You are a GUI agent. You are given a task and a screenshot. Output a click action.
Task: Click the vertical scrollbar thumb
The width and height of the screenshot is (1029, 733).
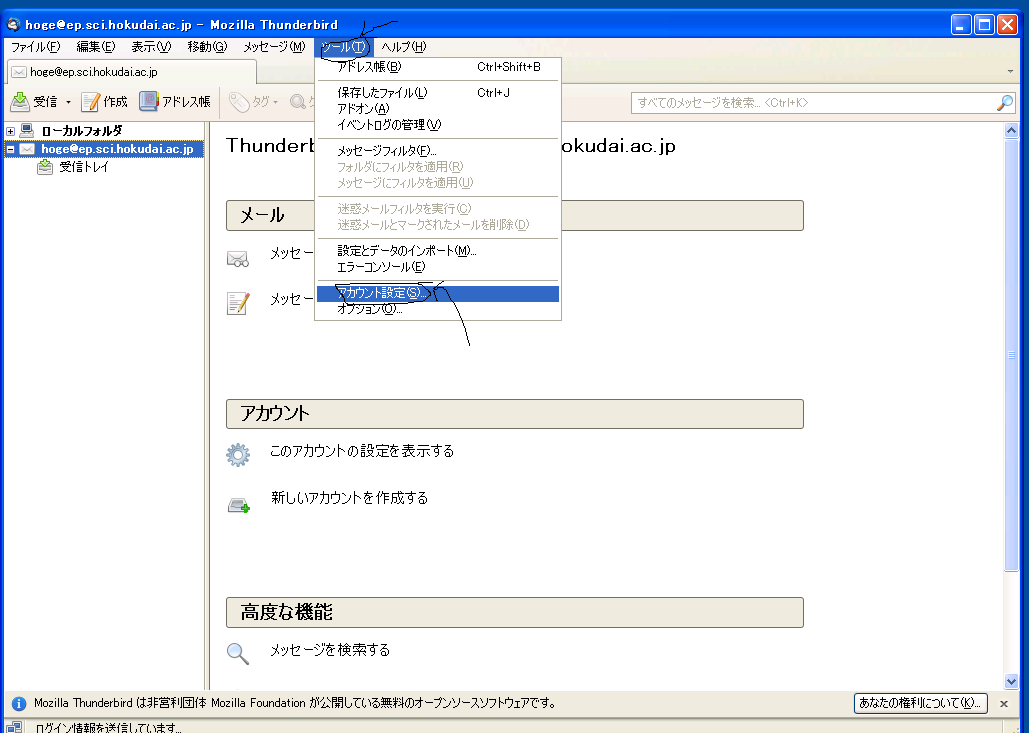tap(1011, 355)
